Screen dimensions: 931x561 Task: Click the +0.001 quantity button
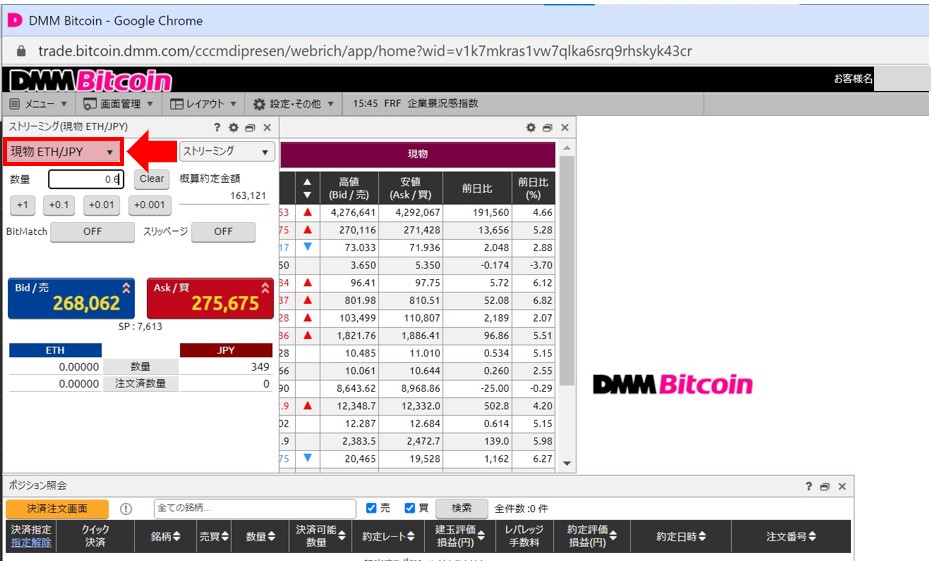(150, 205)
